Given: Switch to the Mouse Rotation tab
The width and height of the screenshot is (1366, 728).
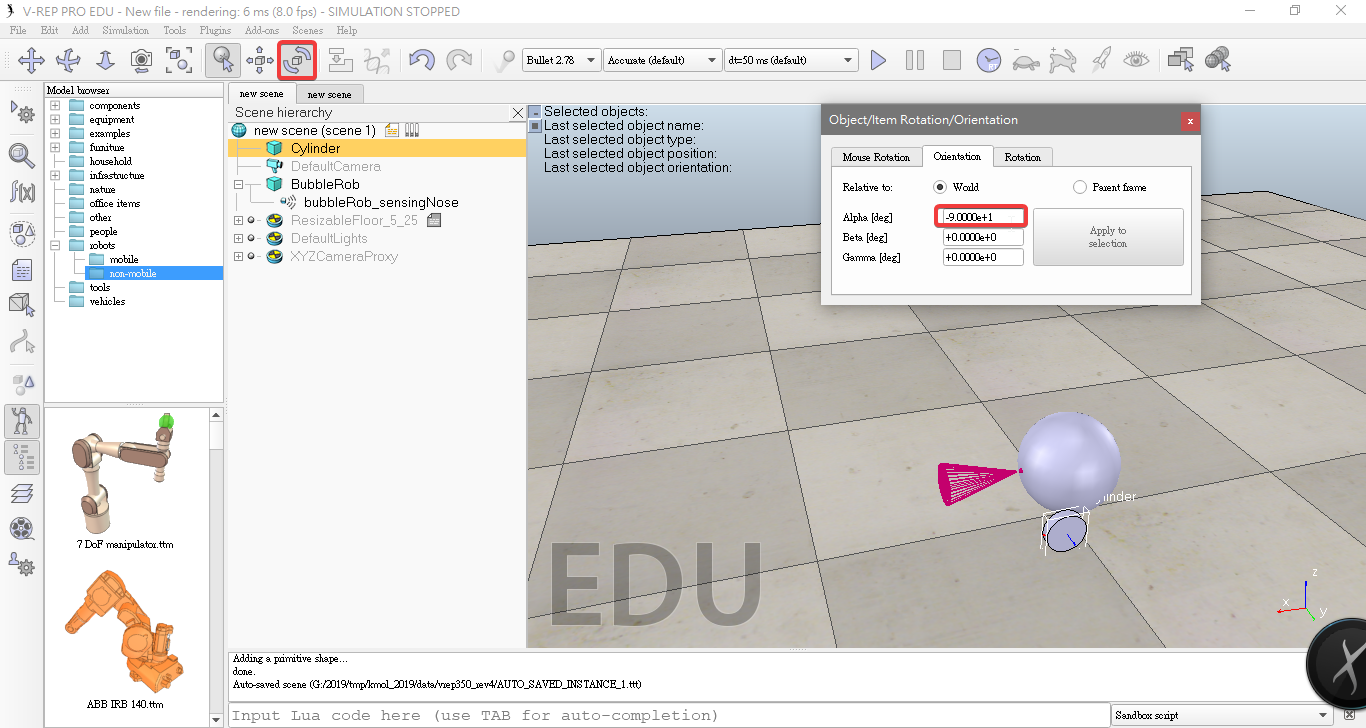Looking at the screenshot, I should pyautogui.click(x=876, y=157).
